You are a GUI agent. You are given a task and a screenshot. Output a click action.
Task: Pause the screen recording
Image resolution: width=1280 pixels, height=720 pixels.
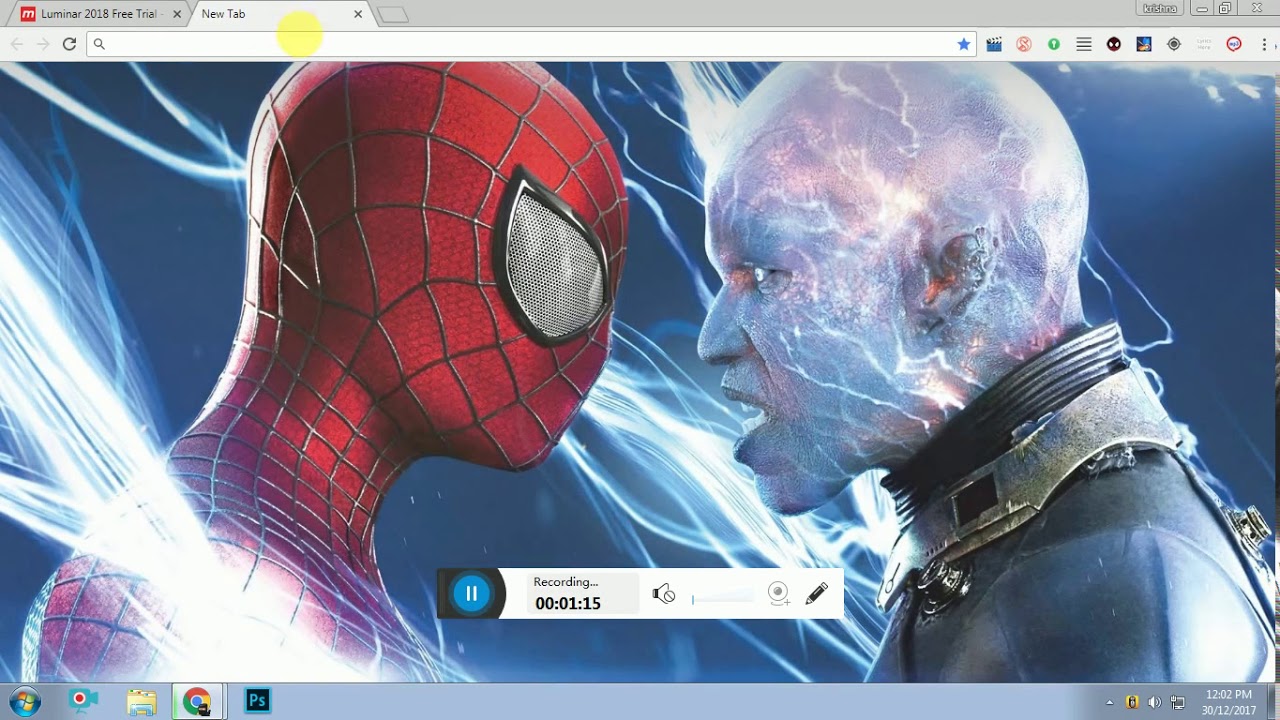471,593
